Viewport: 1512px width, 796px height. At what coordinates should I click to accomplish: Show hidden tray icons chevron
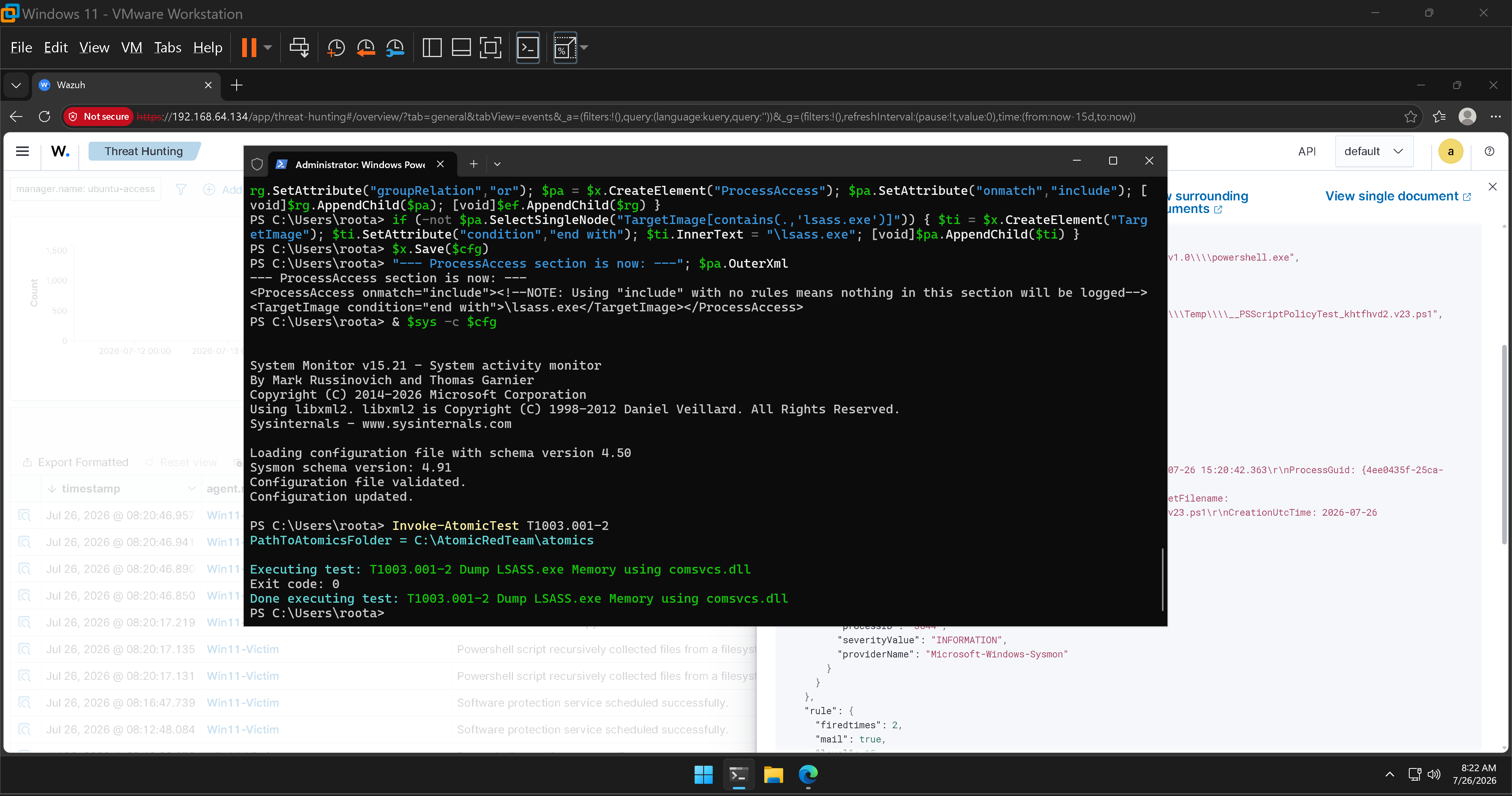[x=1389, y=775]
